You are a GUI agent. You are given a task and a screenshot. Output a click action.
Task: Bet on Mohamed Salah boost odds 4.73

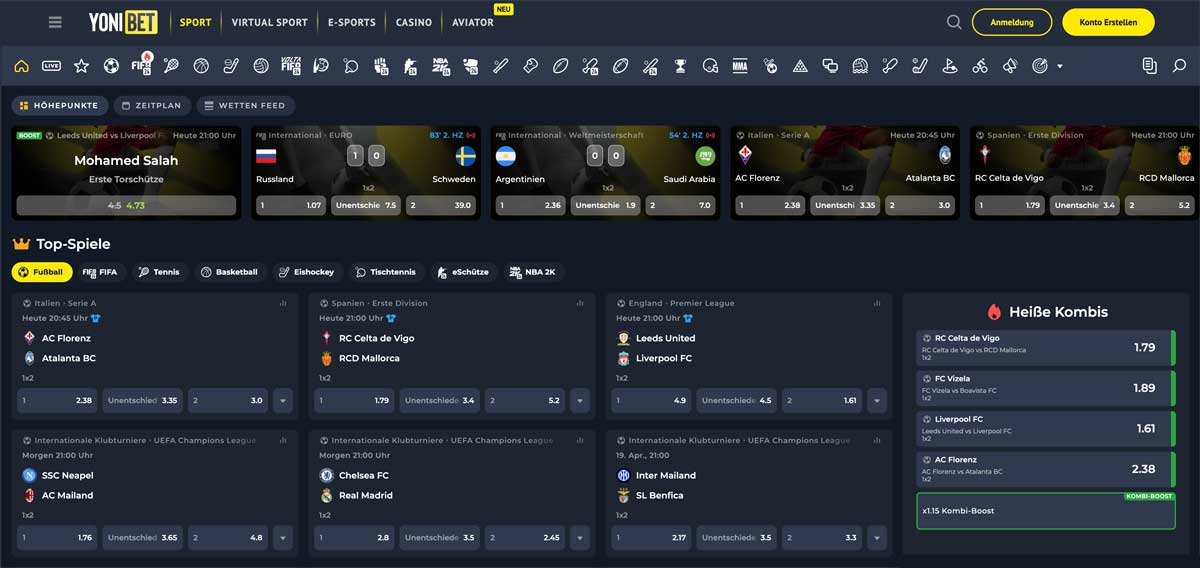pyautogui.click(x=126, y=205)
